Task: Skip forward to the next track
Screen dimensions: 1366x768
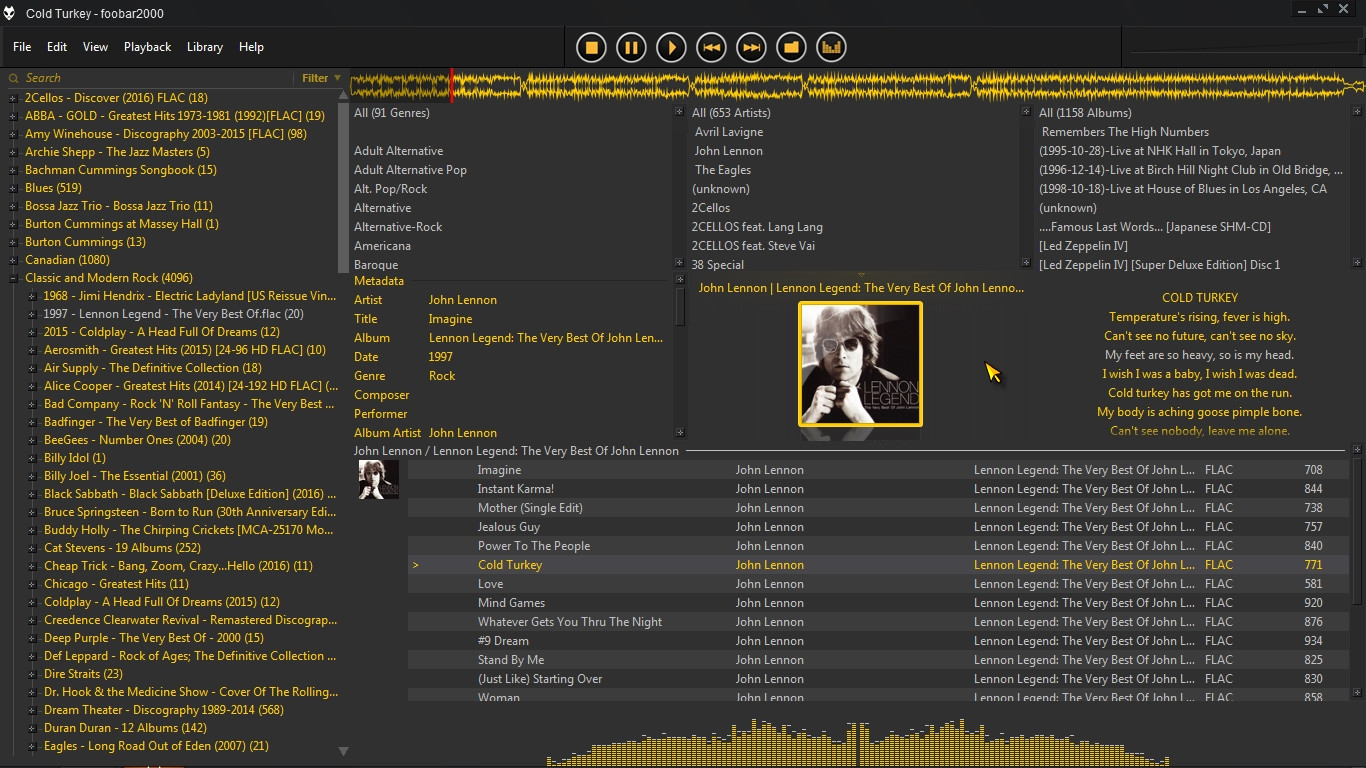Action: click(x=751, y=47)
